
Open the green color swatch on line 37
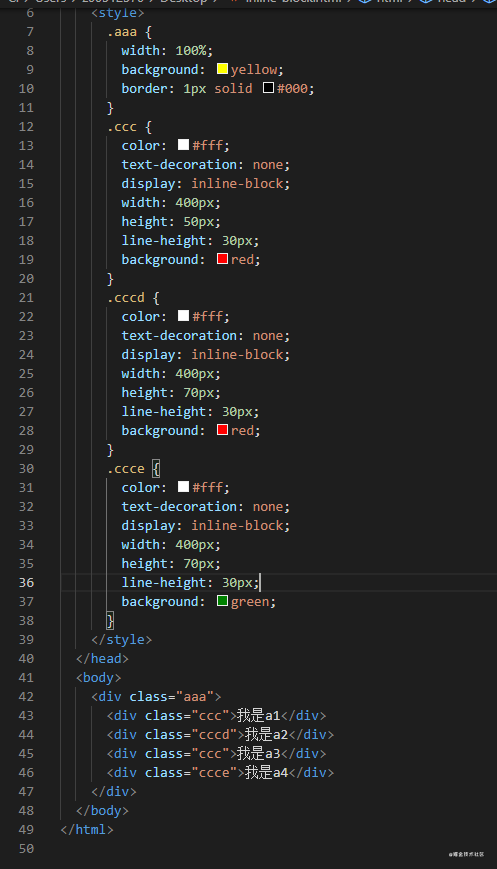point(222,601)
